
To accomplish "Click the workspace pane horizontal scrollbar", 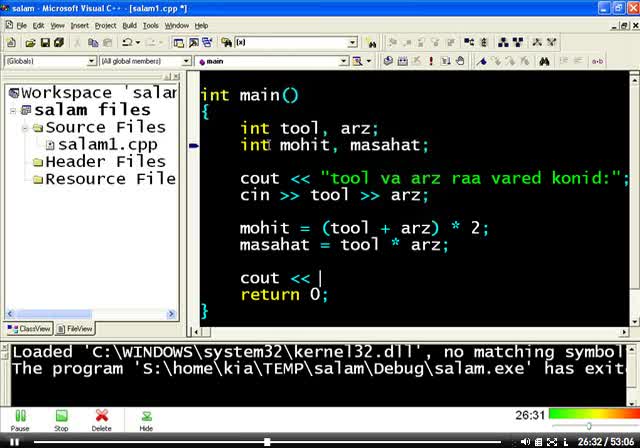I will (91, 314).
